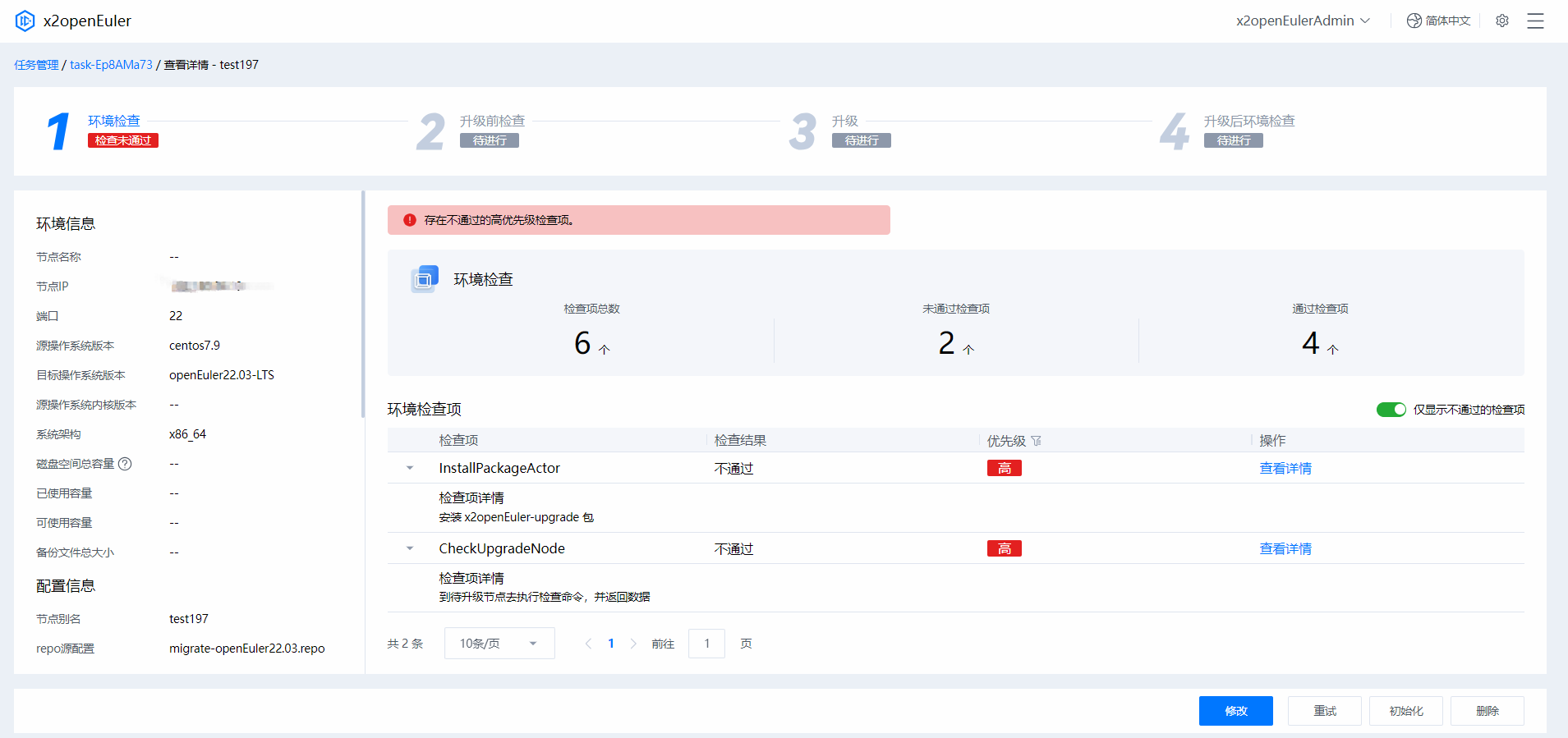Select step 1 环境检查
Screen dimensions: 1568x738
point(114,121)
